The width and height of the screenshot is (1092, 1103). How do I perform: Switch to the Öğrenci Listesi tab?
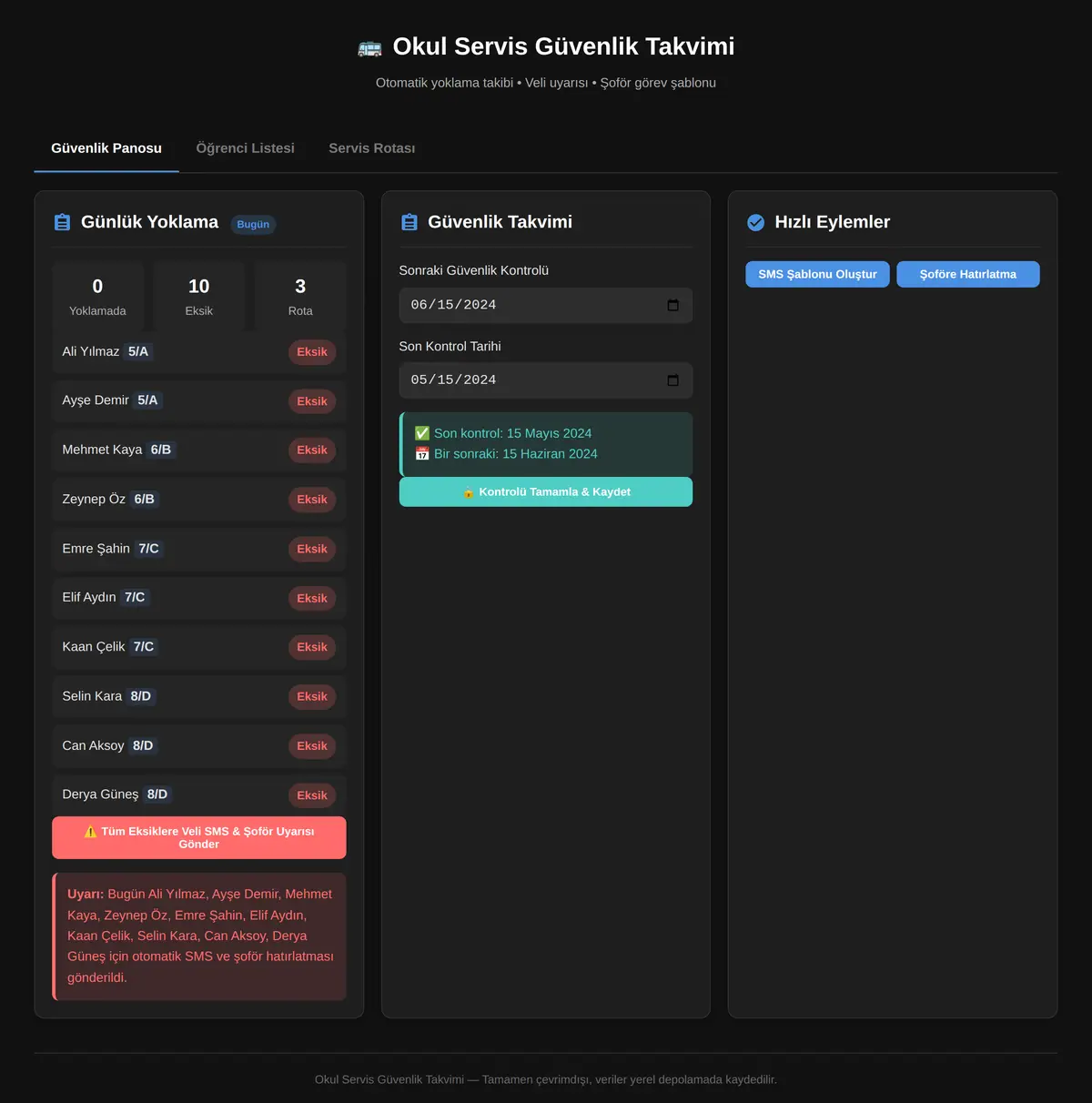pyautogui.click(x=246, y=148)
